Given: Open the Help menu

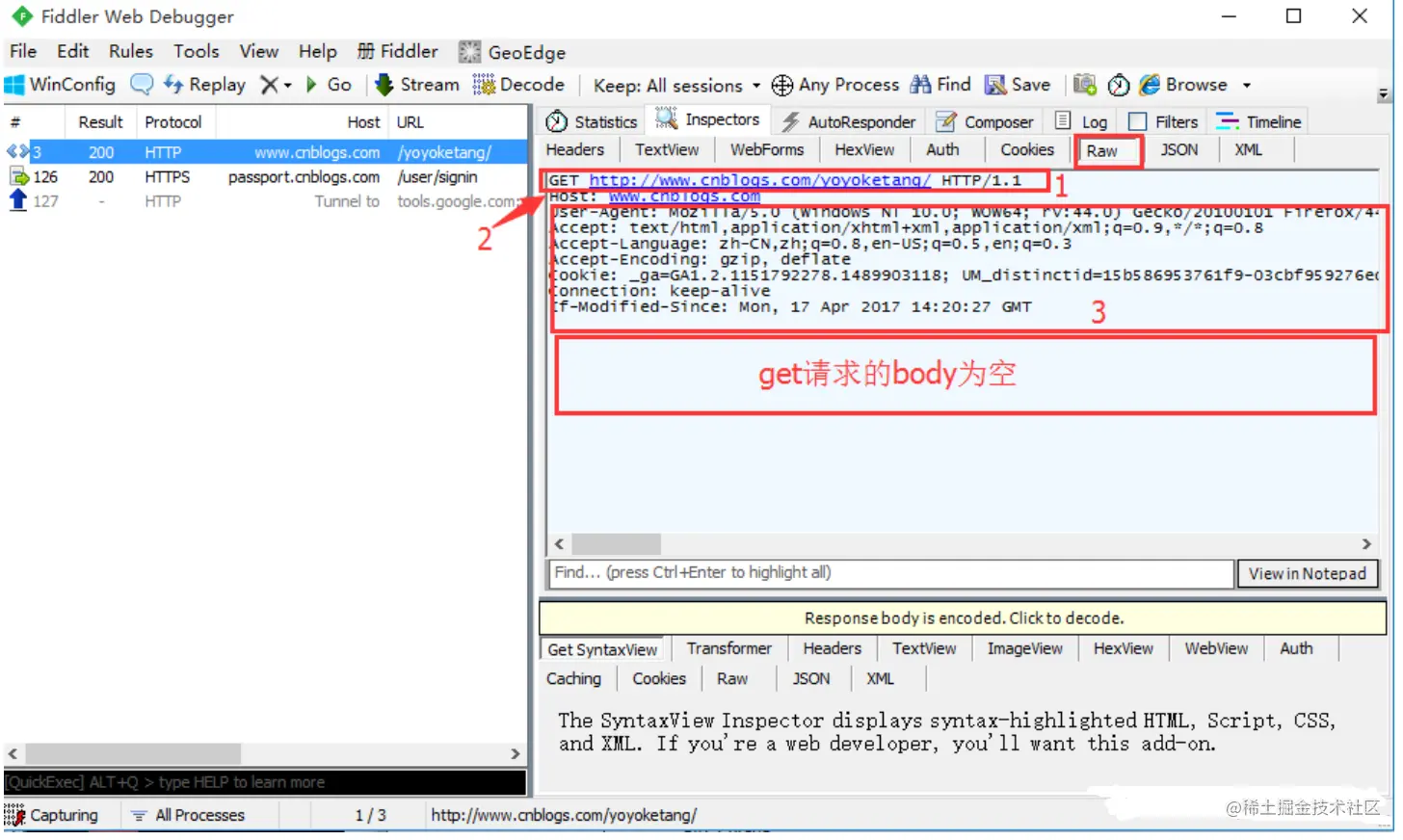Looking at the screenshot, I should click(317, 52).
